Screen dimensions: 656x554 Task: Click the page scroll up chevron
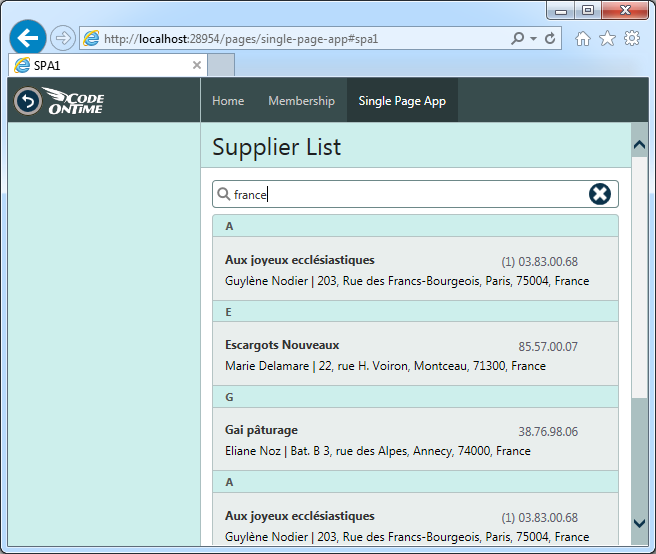(639, 145)
